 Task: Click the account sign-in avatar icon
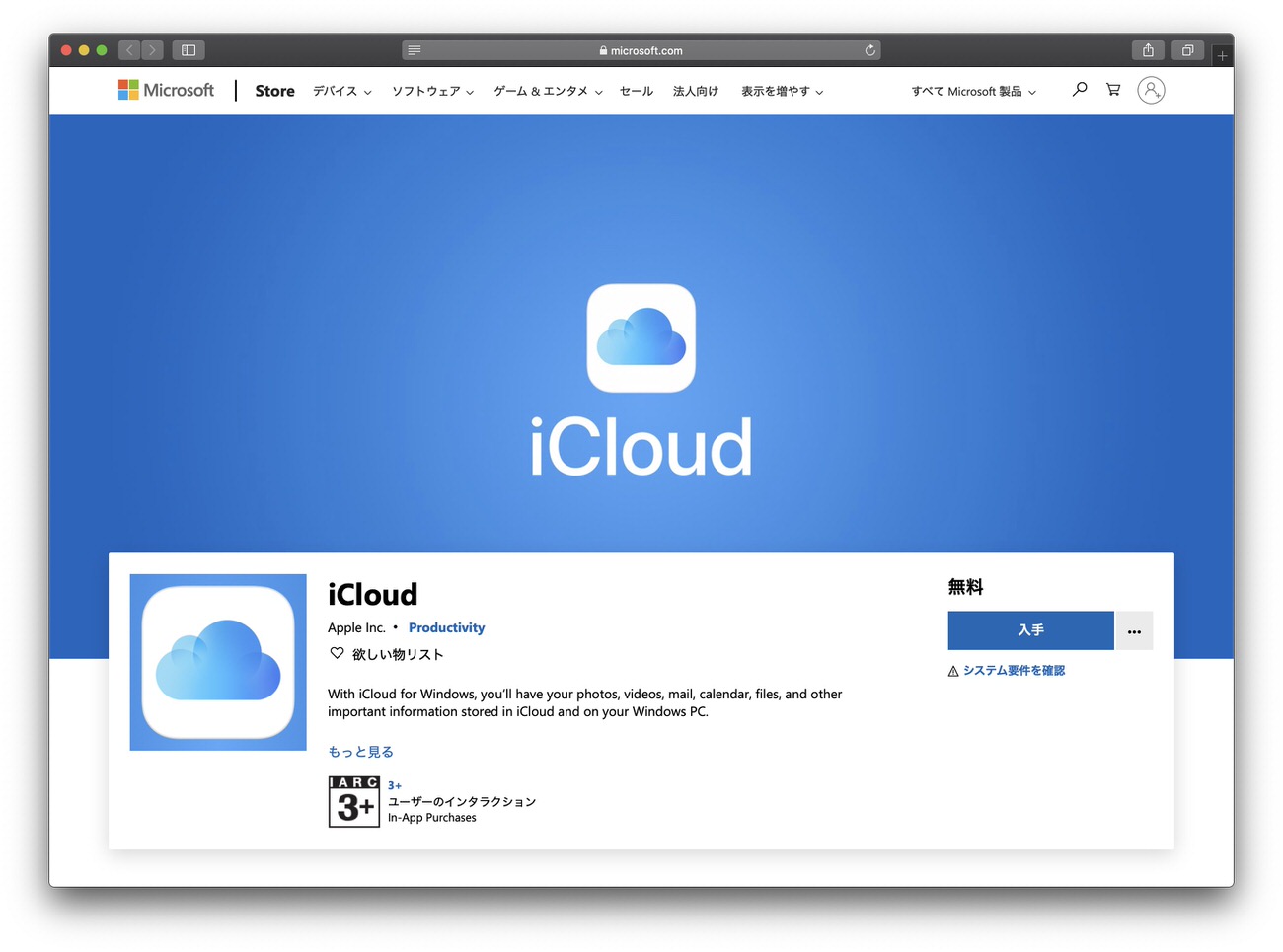point(1151,90)
